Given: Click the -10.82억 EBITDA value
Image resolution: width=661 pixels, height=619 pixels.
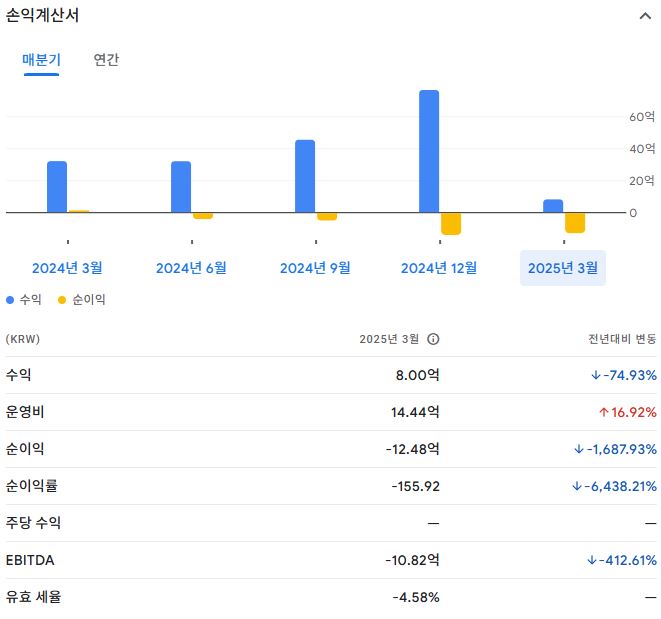Looking at the screenshot, I should point(413,560).
